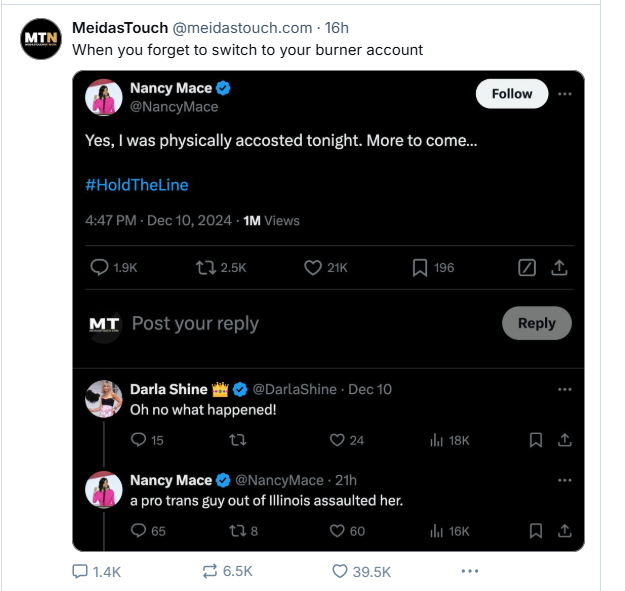View analytics on Darla Shine's reply (18K)
Viewport: 625px width, 591px height.
point(436,440)
